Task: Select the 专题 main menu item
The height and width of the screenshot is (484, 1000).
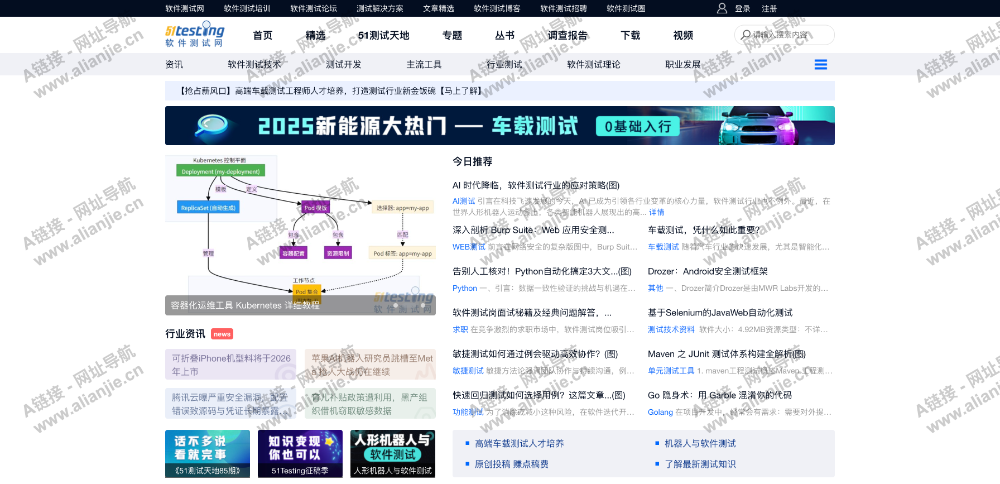Action: 452,36
